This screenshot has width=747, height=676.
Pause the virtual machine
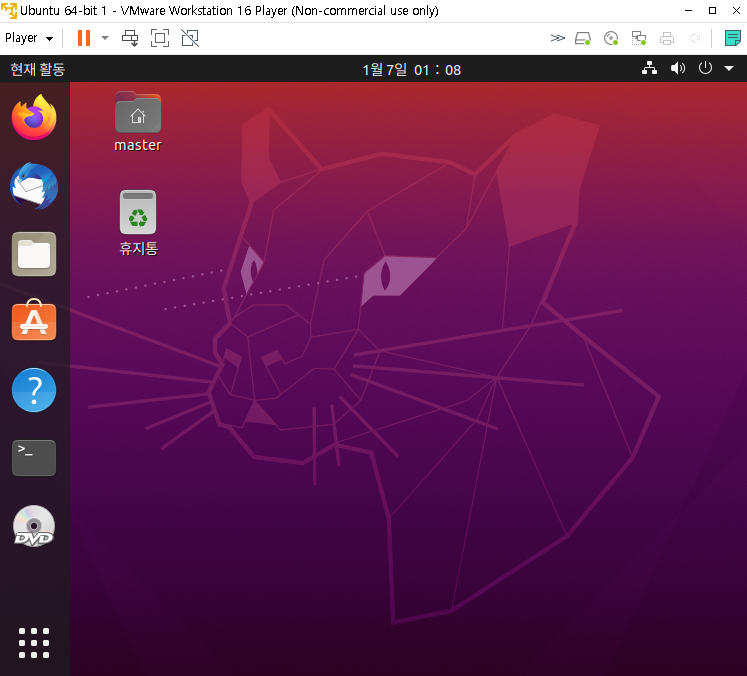84,38
